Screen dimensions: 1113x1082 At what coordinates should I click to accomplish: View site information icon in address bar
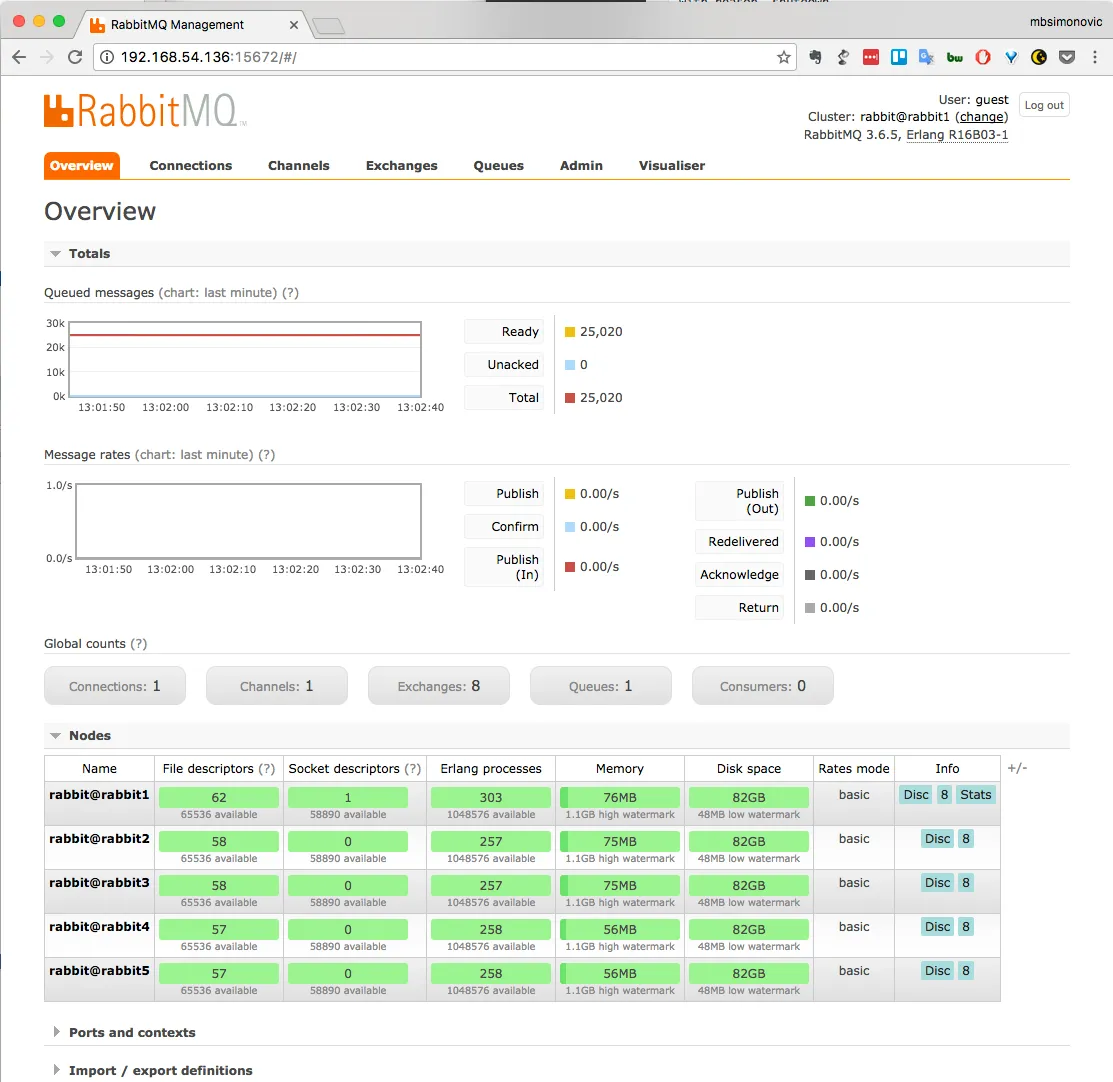coord(106,57)
